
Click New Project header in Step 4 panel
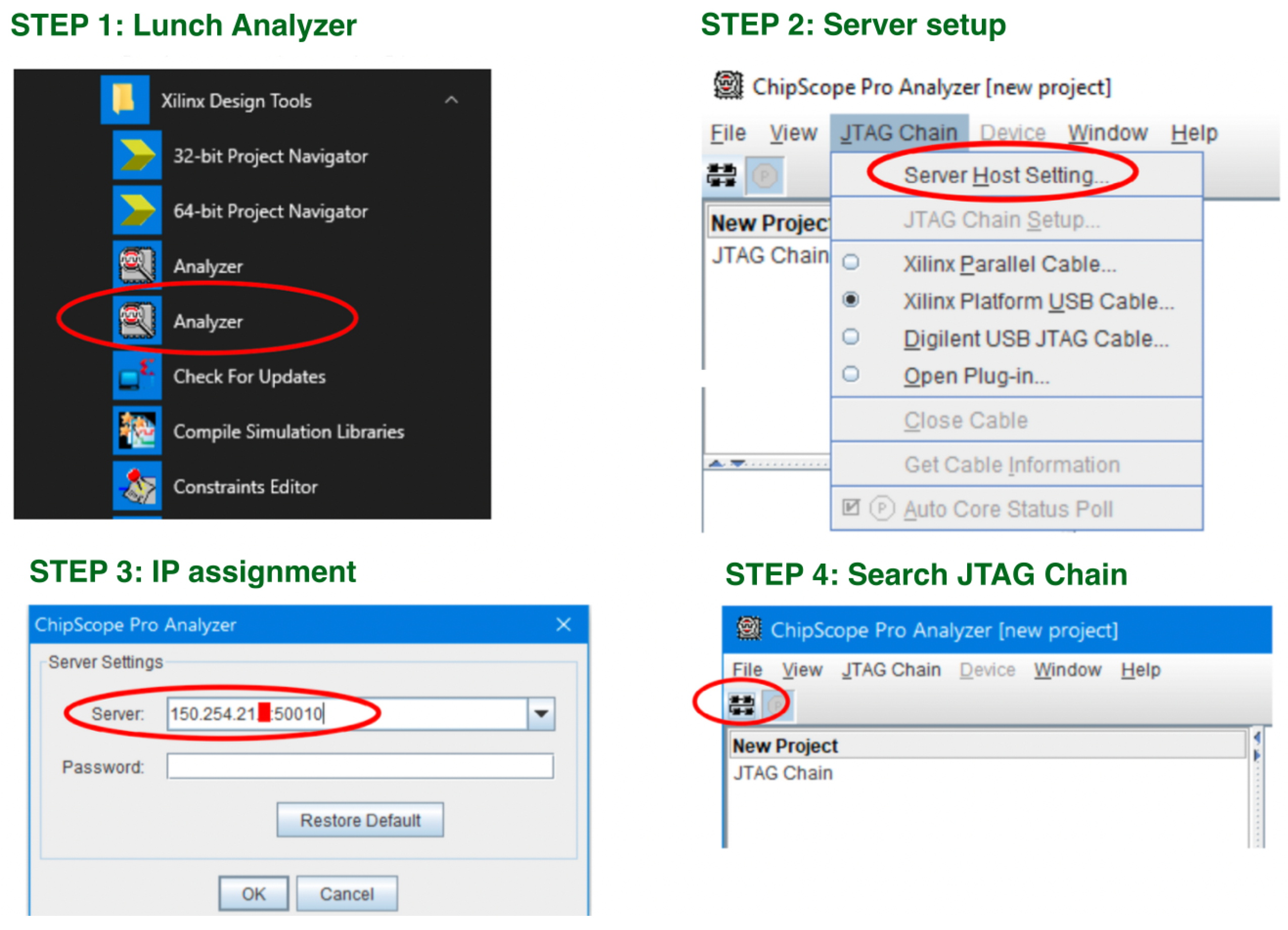pyautogui.click(x=988, y=746)
